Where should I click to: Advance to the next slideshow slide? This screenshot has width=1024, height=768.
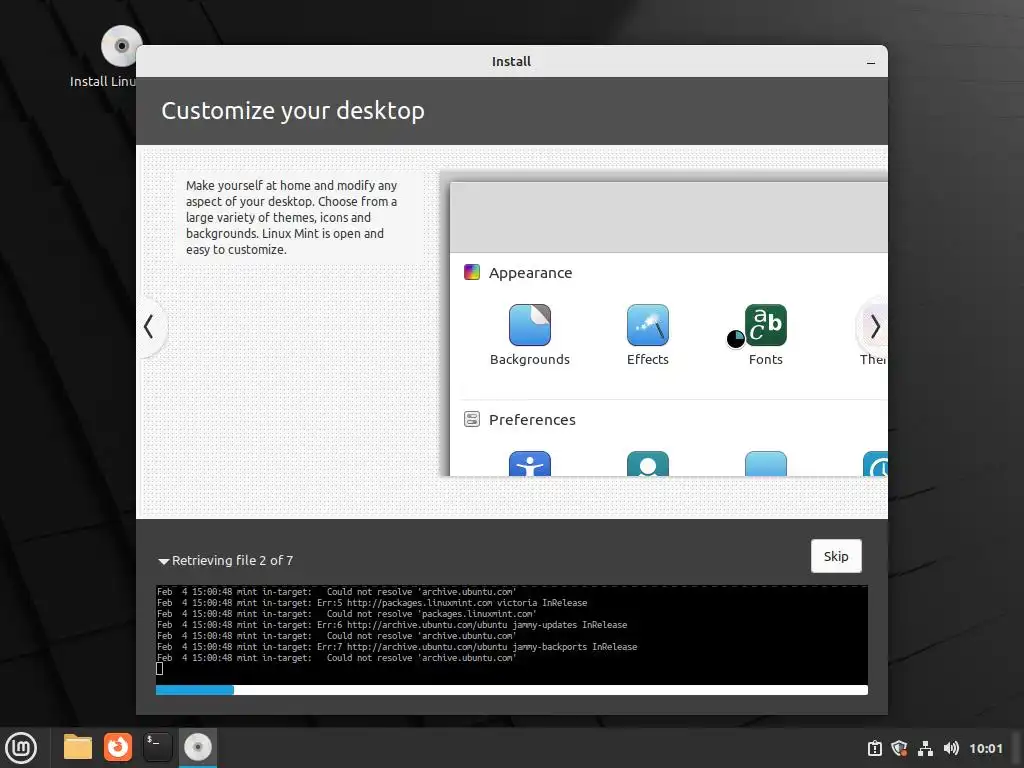click(x=875, y=327)
